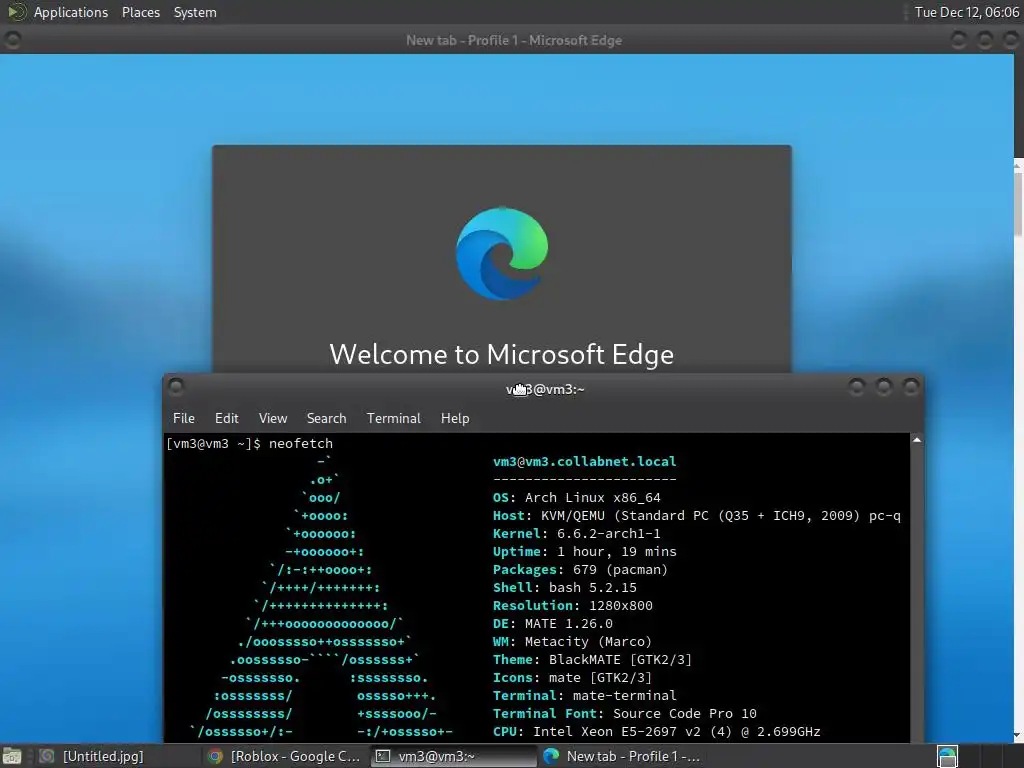Click the 'Icons: mate [GTK2/3]' line
Viewport: 1024px width, 768px height.
click(572, 677)
